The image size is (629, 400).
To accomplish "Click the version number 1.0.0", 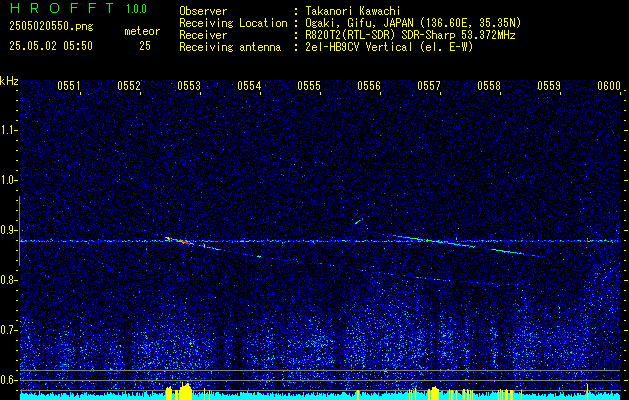I will tap(136, 8).
